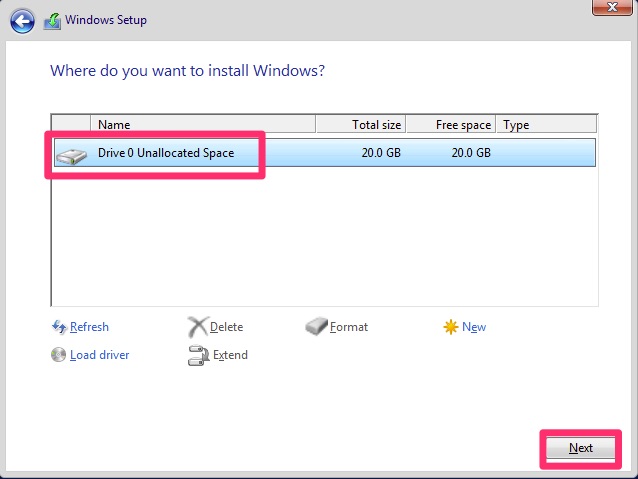Create a partition with the New link
638x479 pixels.
[x=474, y=327]
